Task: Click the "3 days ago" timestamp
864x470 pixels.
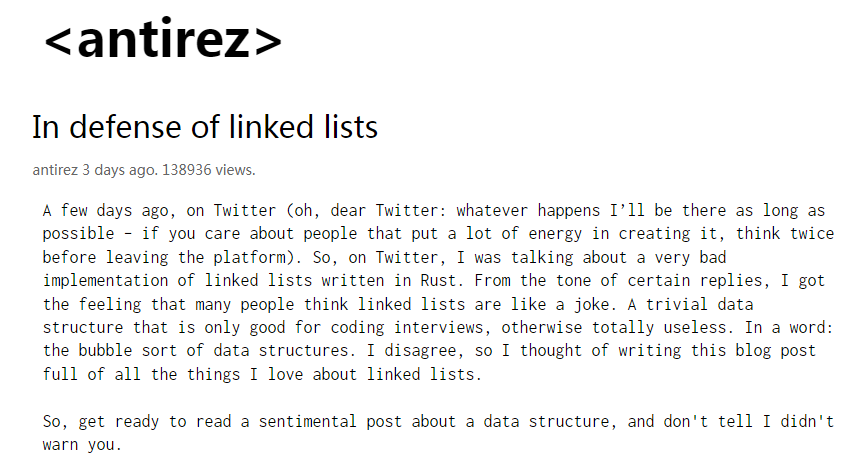Action: (118, 170)
